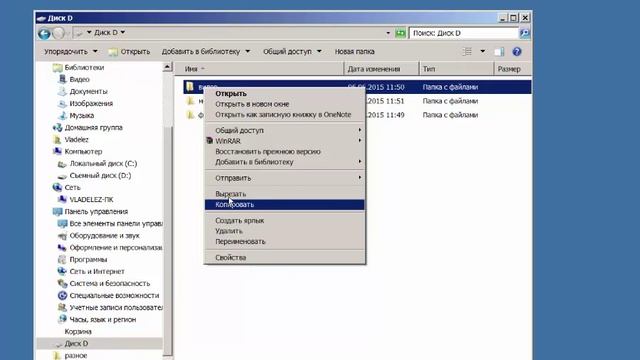Select the Vladelez user folder
Screen dimensions: 640x360
(76, 139)
